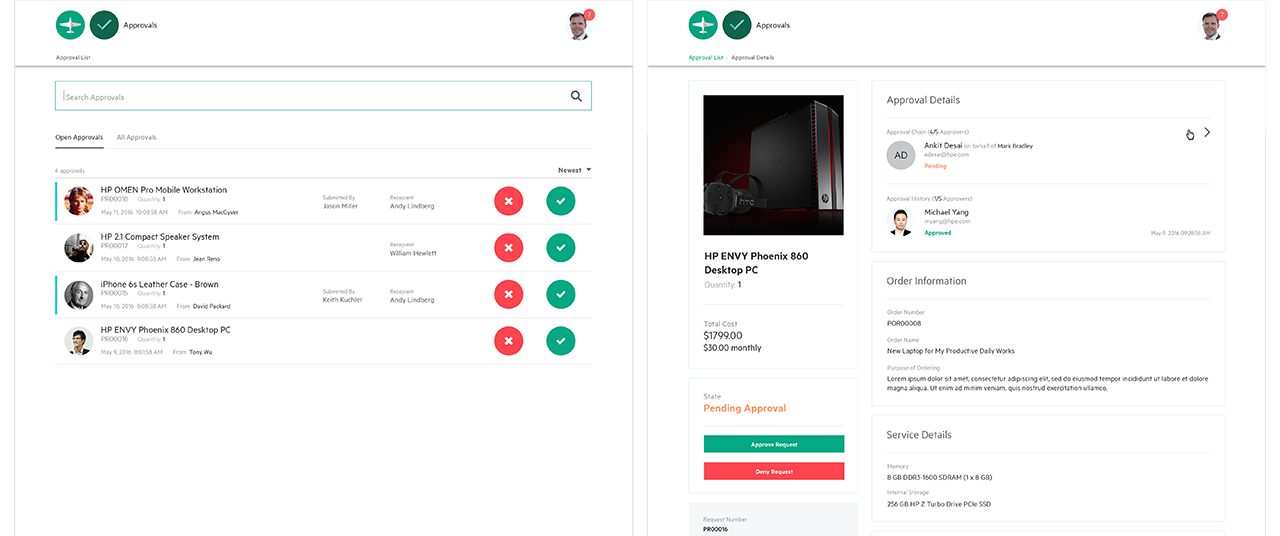Click submitter Jason Miller in the list
The width and height of the screenshot is (1280, 536).
340,206
